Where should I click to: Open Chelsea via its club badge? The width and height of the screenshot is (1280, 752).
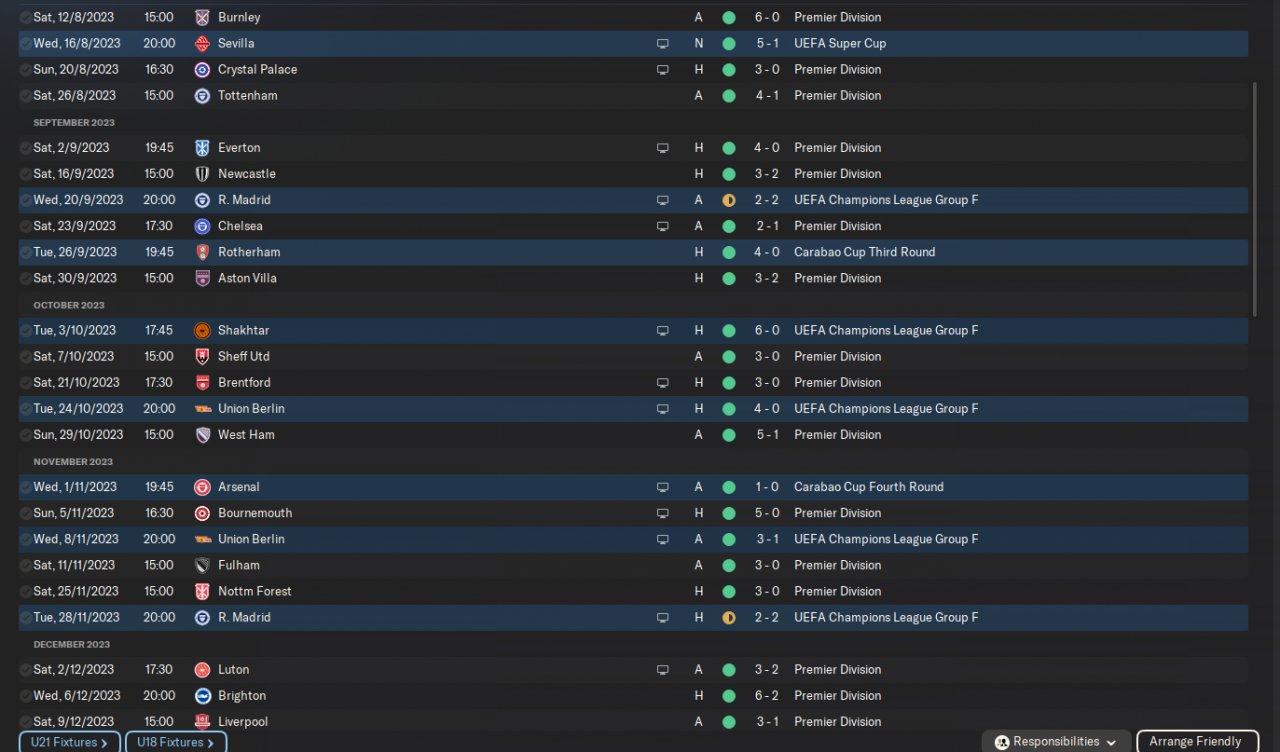[x=202, y=226]
